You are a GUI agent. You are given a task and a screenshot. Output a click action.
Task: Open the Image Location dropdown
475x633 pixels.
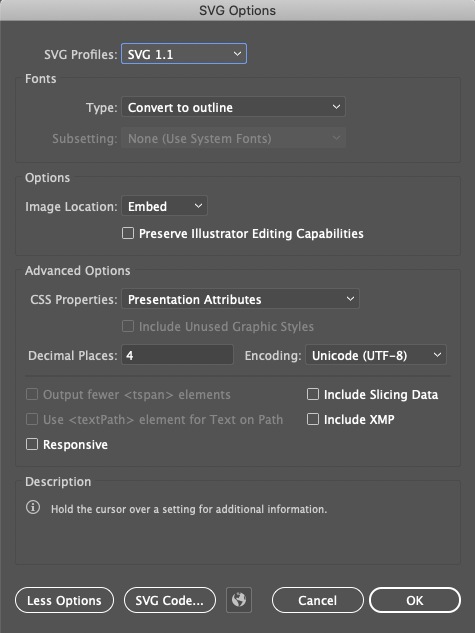click(x=164, y=206)
